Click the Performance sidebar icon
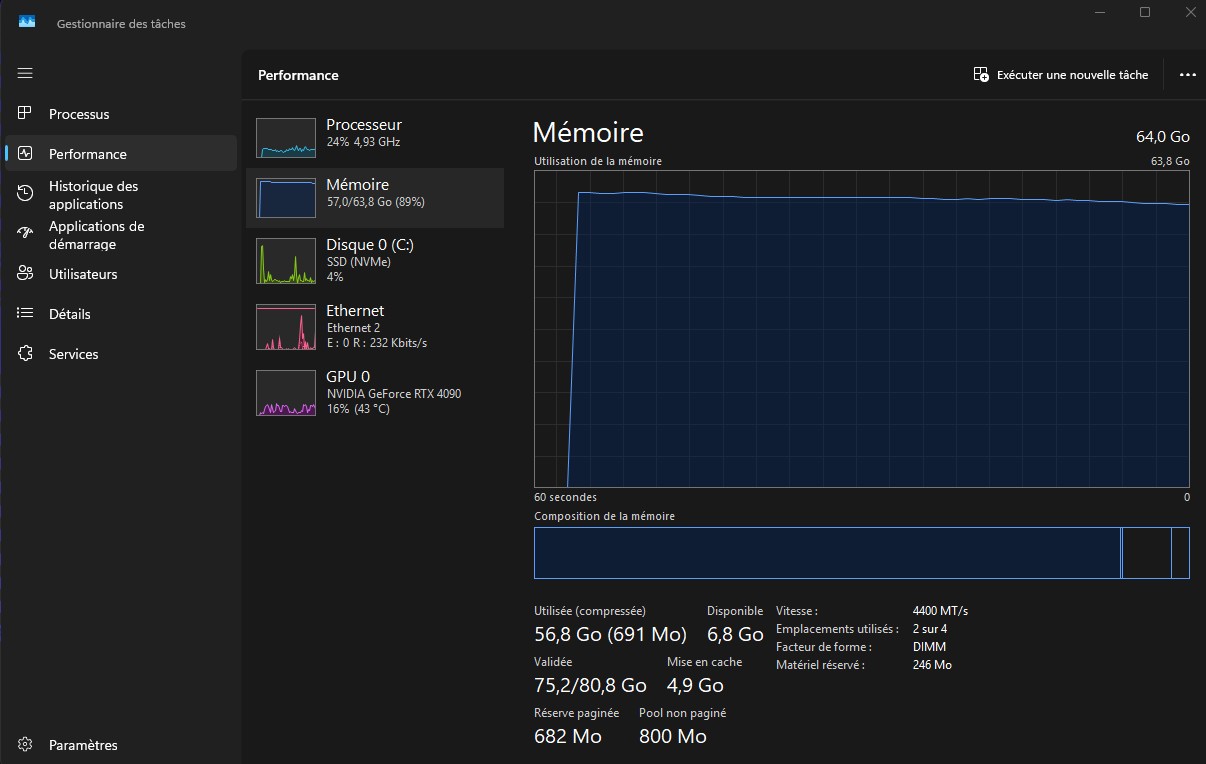 pyautogui.click(x=26, y=154)
